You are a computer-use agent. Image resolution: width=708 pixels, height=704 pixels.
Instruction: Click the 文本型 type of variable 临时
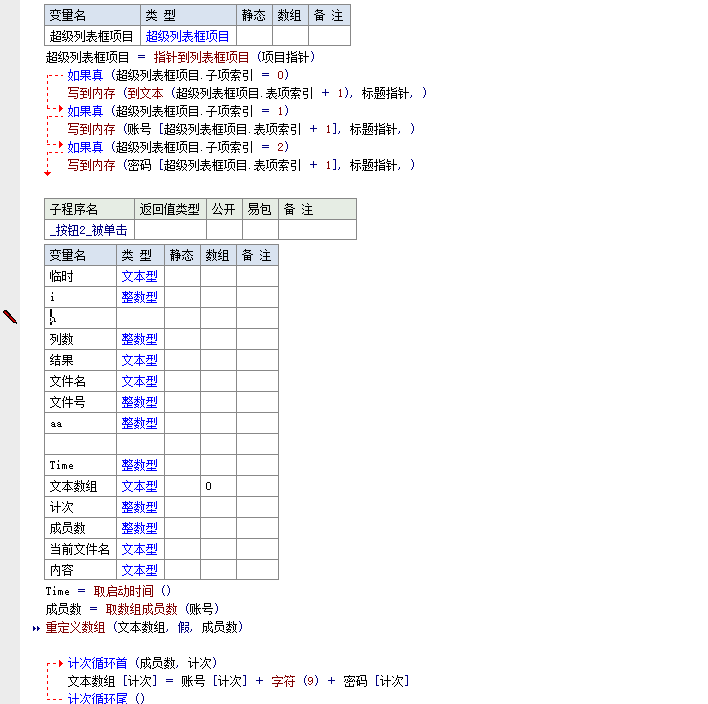tap(139, 276)
